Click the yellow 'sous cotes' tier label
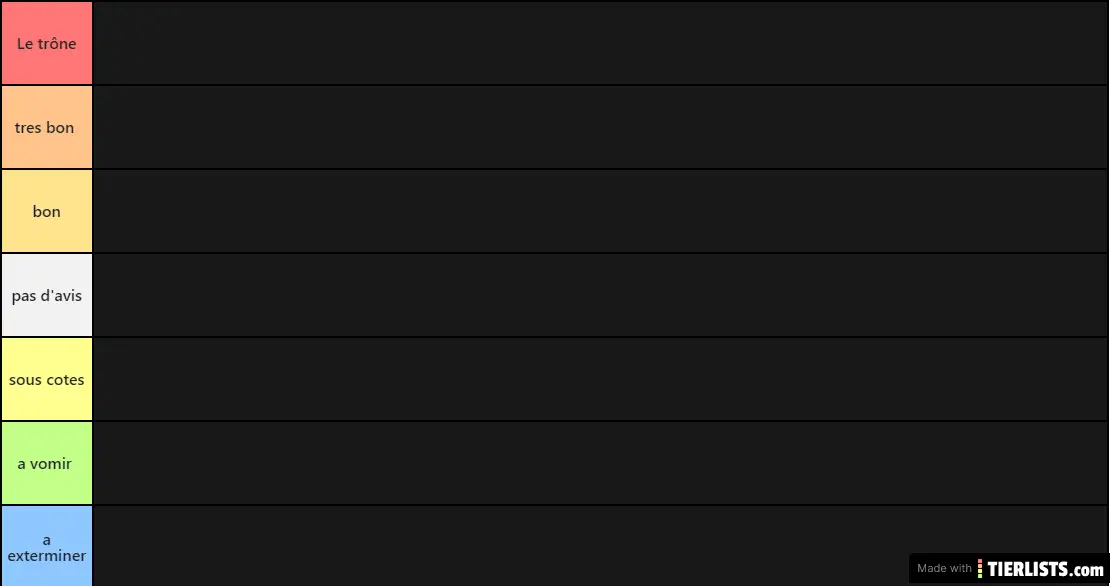 [x=47, y=379]
